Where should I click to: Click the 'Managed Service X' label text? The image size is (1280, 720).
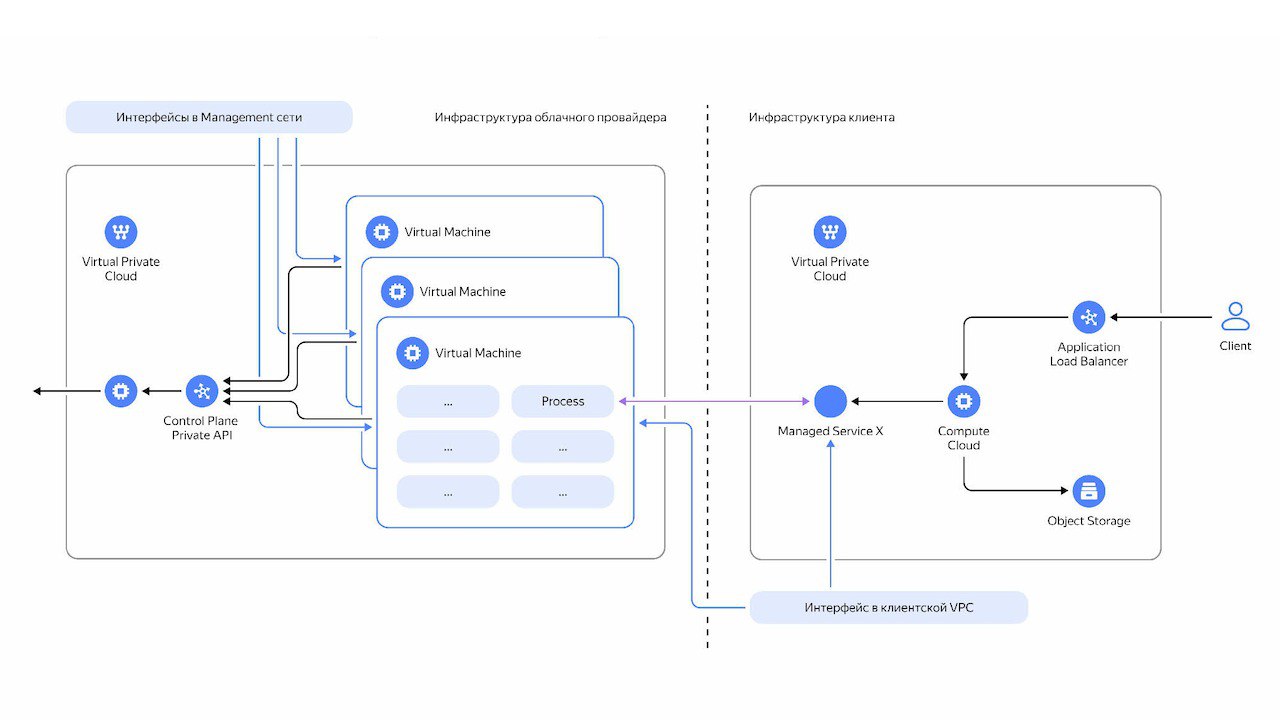pyautogui.click(x=830, y=431)
